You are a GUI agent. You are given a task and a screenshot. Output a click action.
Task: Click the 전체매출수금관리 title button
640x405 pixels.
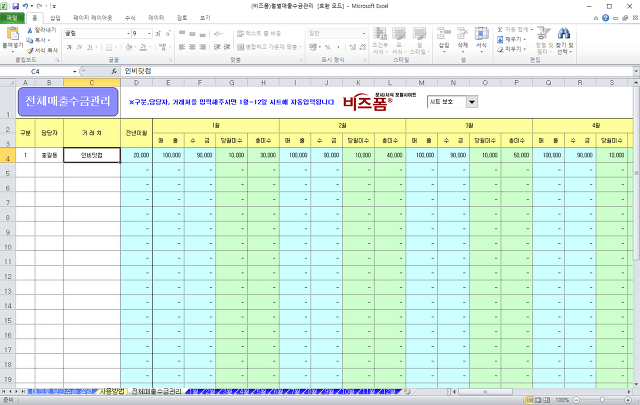[x=68, y=101]
